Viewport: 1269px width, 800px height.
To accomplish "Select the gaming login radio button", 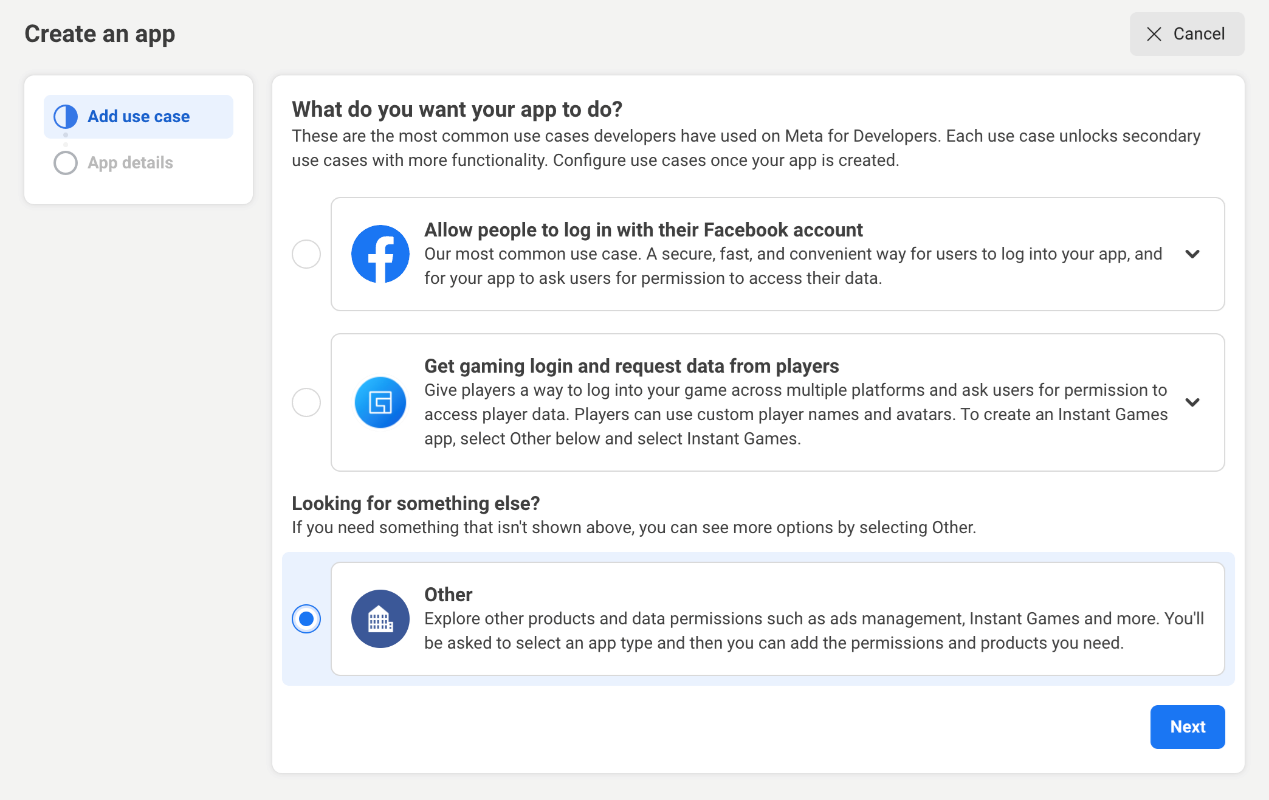I will click(306, 402).
